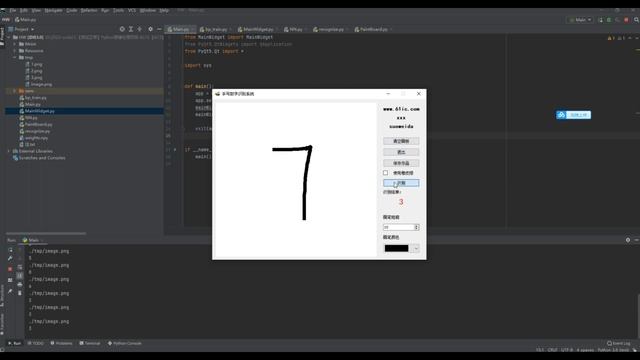This screenshot has width=640, height=360.
Task: Stop the process via red Run-panel icon
Action: pyautogui.click(x=10, y=269)
